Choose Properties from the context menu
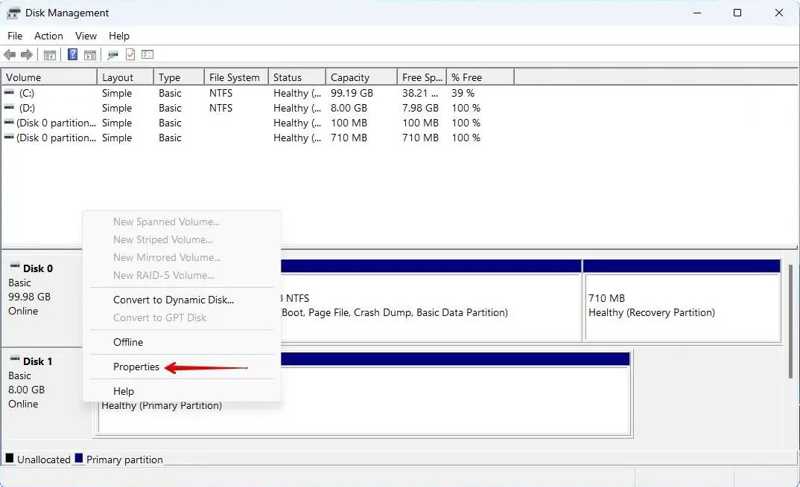The width and height of the screenshot is (800, 487). click(136, 367)
